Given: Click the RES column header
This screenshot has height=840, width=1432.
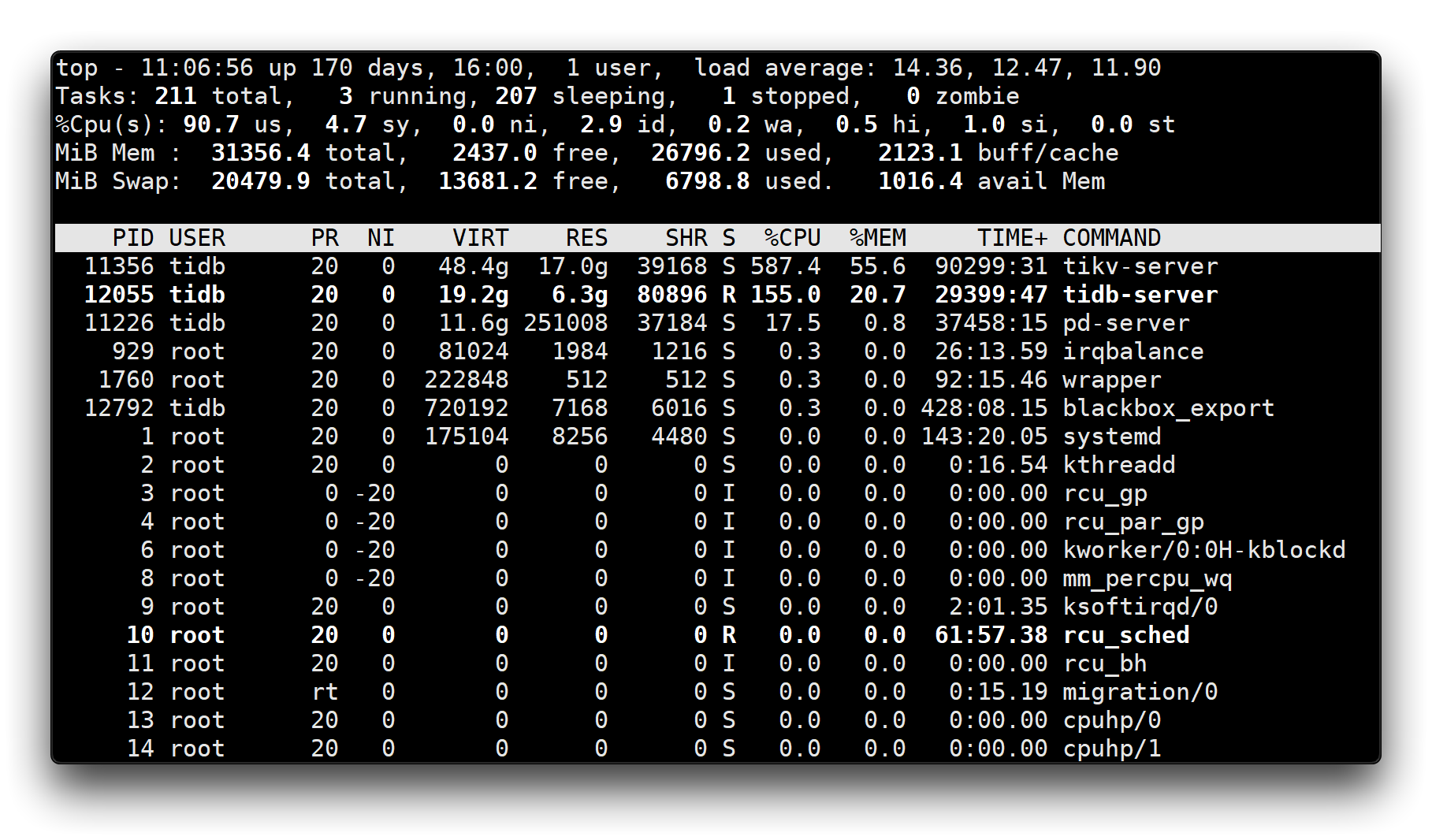Looking at the screenshot, I should pos(587,238).
